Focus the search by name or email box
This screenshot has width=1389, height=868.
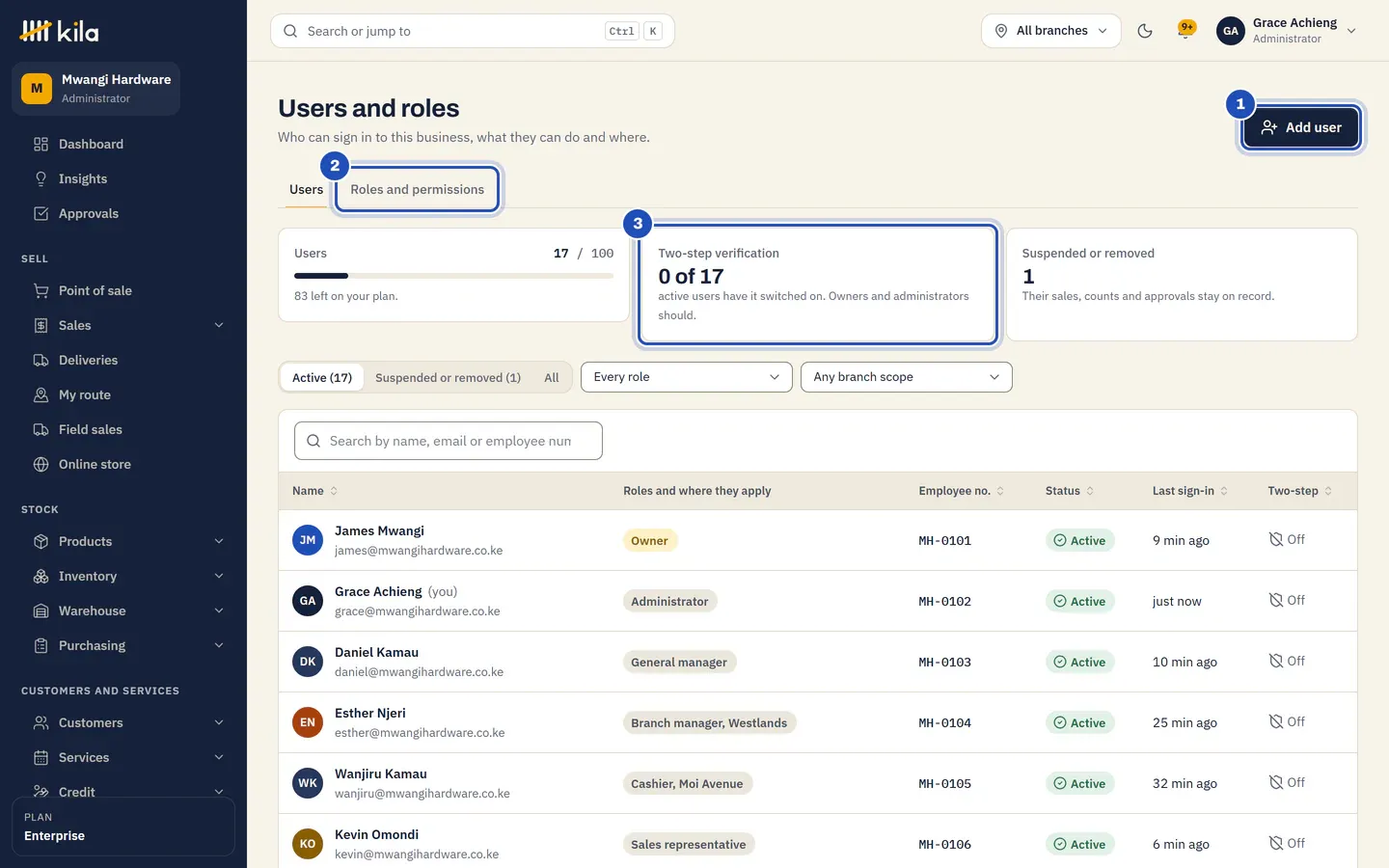pyautogui.click(x=449, y=441)
